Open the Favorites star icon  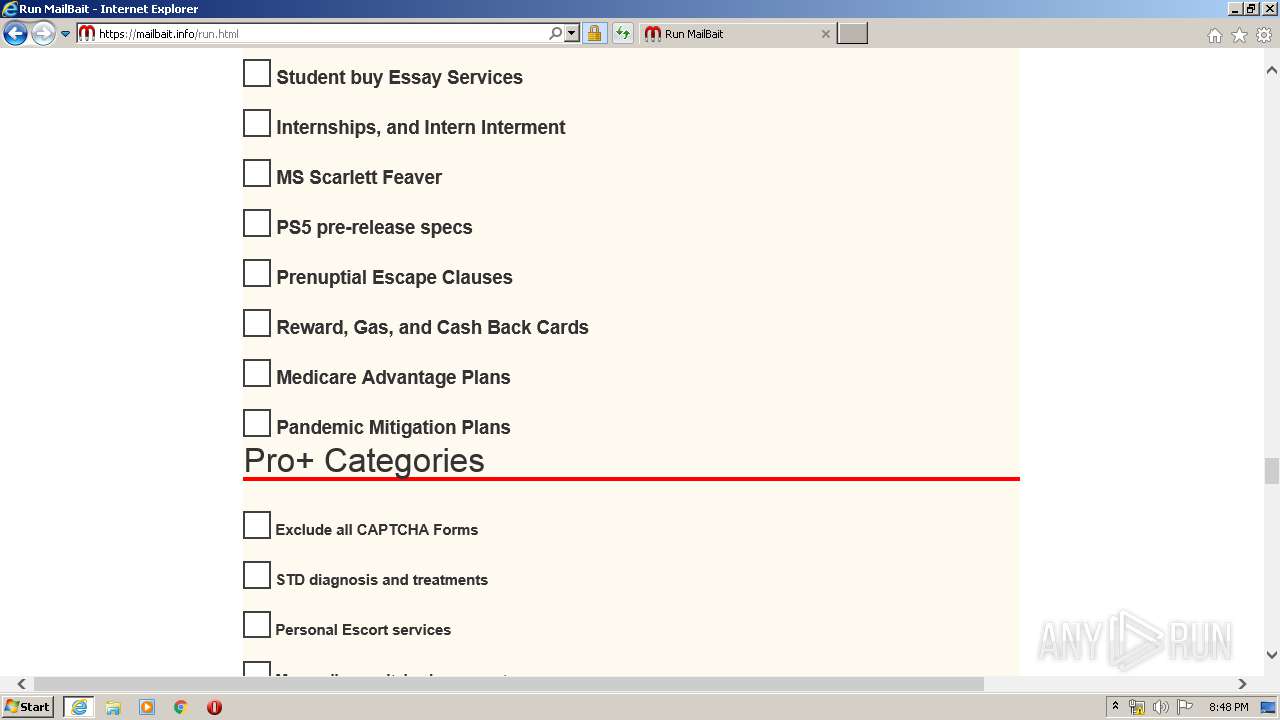click(1239, 35)
